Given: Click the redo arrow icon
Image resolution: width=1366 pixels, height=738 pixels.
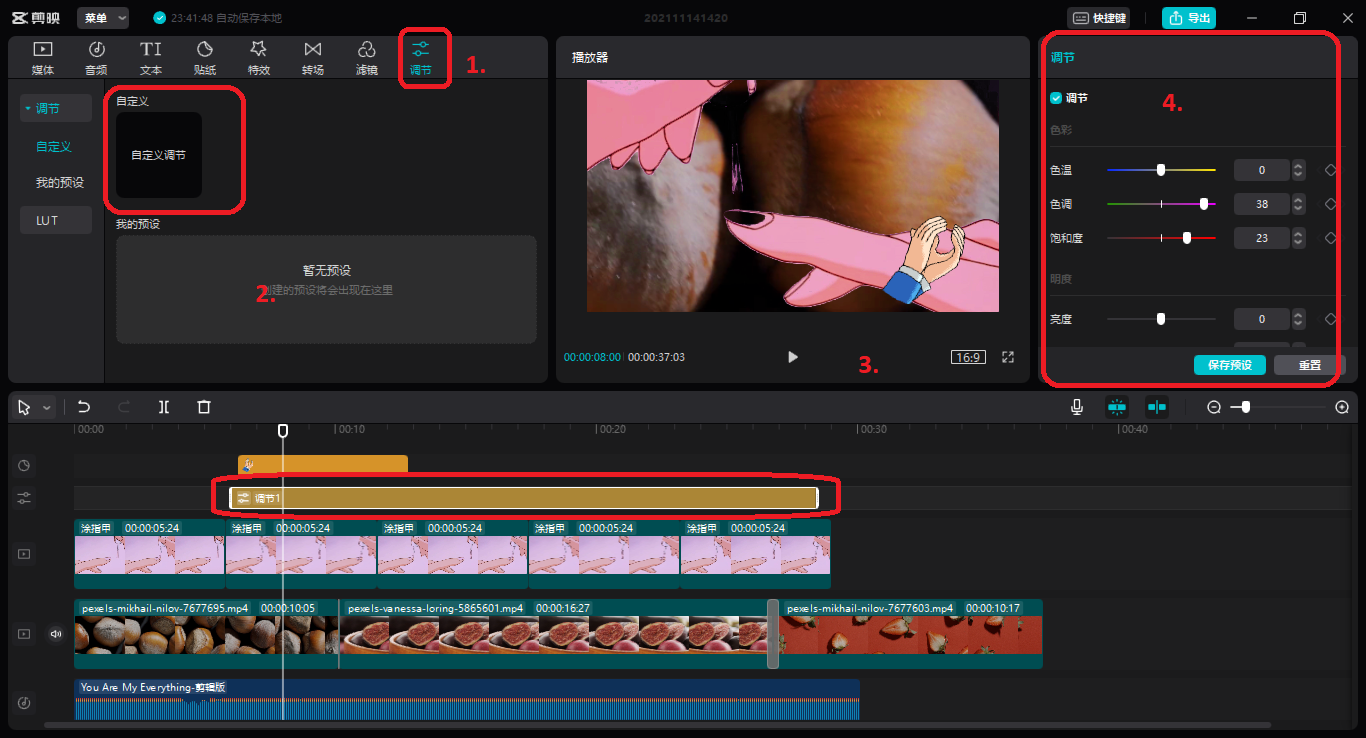Looking at the screenshot, I should coord(124,407).
